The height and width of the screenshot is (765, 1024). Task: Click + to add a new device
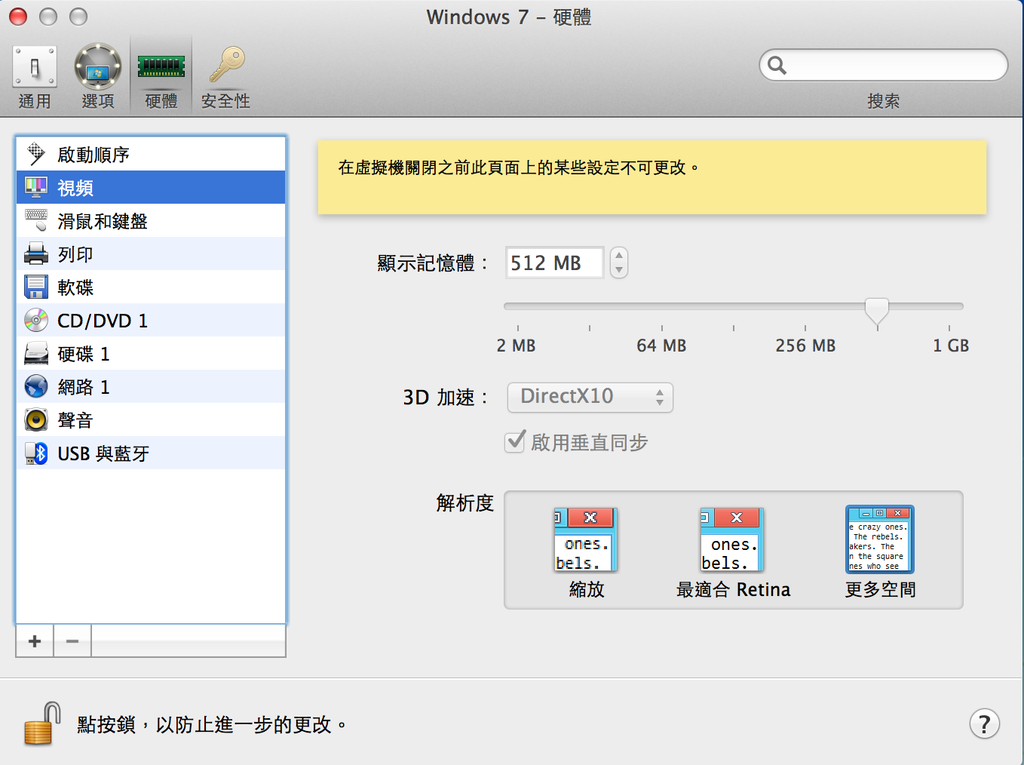click(34, 640)
